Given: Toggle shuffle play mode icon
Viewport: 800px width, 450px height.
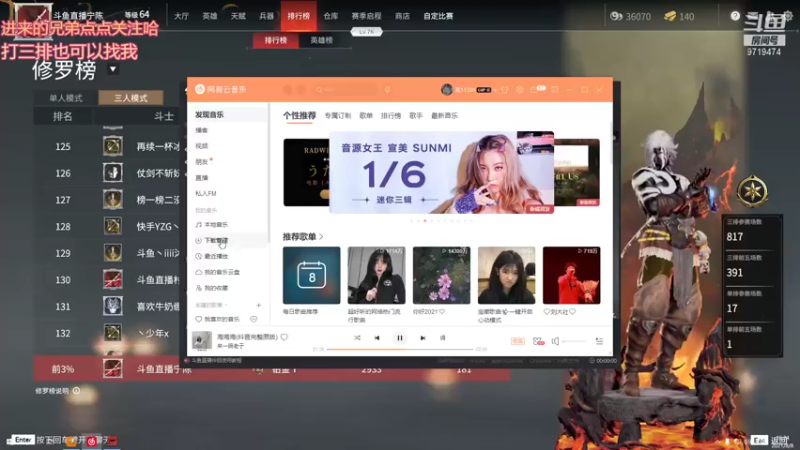Looking at the screenshot, I should (357, 338).
